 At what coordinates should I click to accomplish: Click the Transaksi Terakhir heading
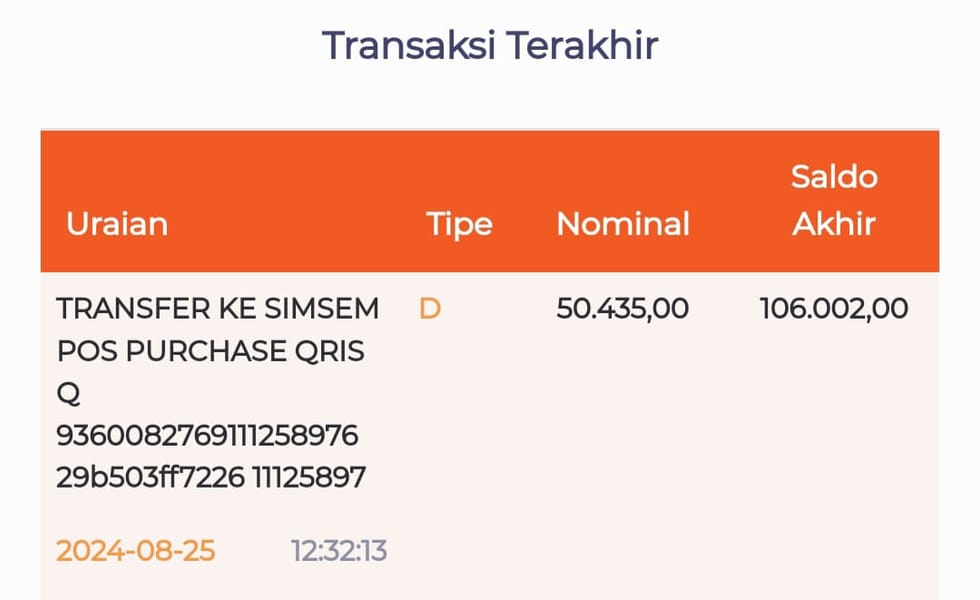[x=489, y=46]
